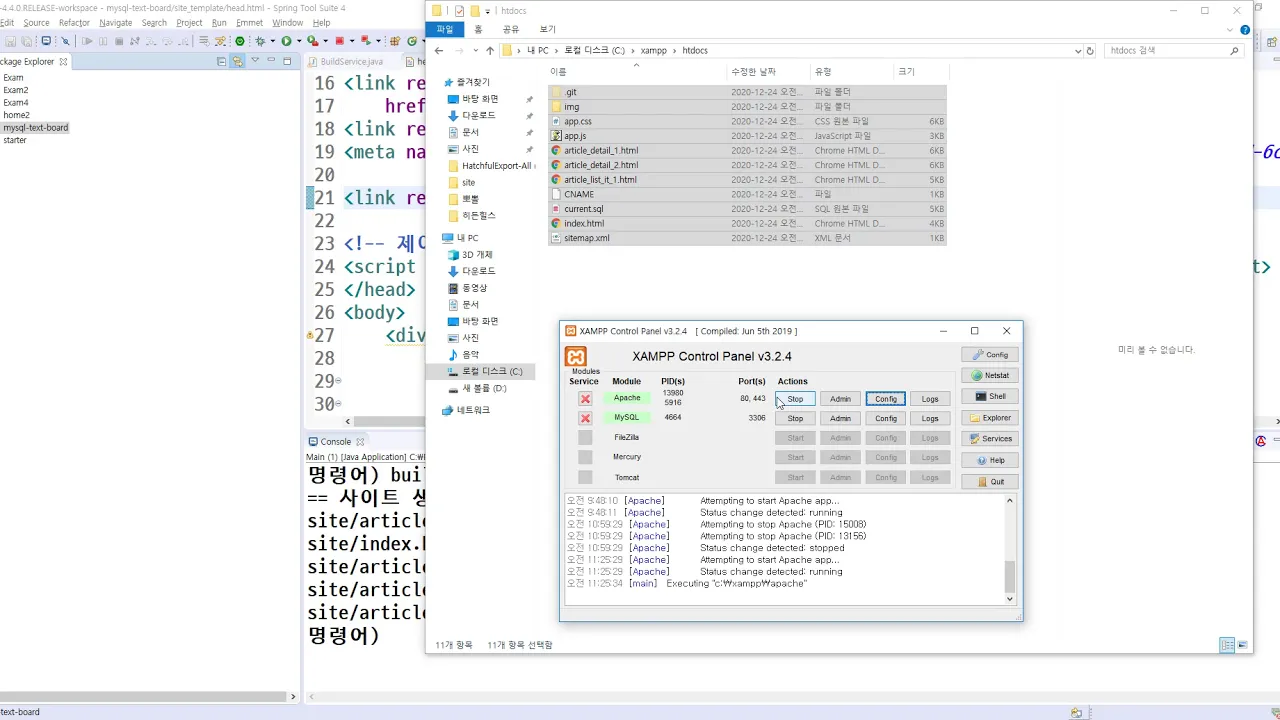
Task: Open Netstat in XAMPP Control Panel
Action: 990,376
